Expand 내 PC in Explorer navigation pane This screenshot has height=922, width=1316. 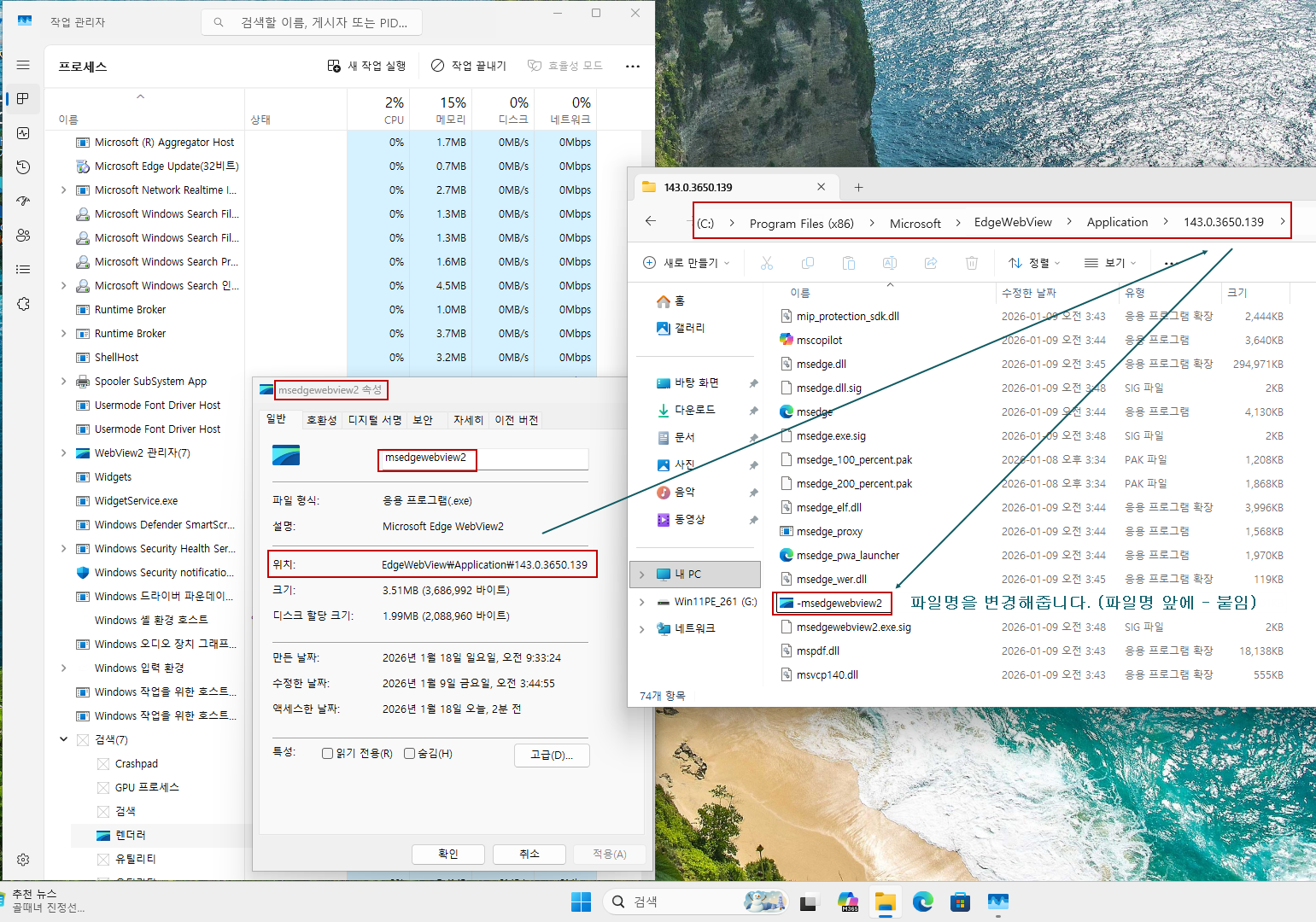tap(641, 575)
